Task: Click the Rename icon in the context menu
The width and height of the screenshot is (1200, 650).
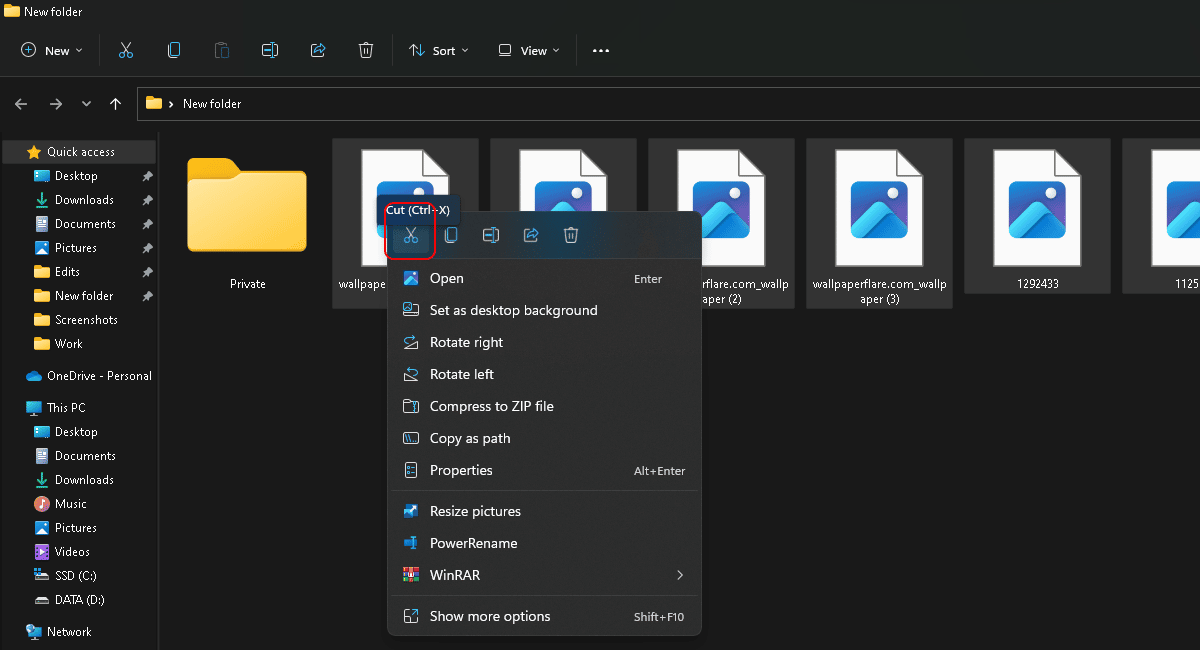Action: tap(491, 235)
